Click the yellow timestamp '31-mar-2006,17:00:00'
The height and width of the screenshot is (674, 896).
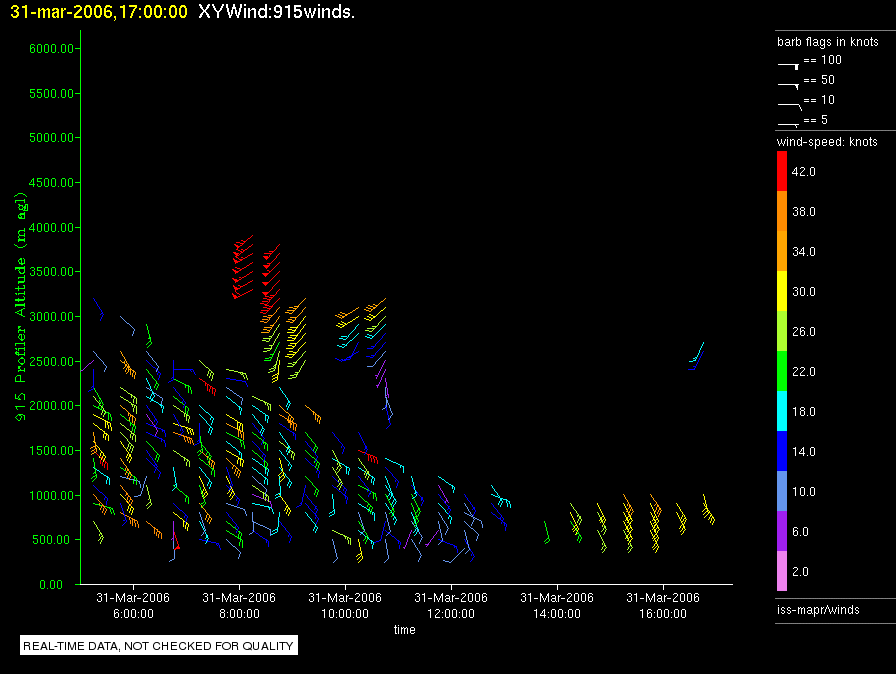point(99,11)
